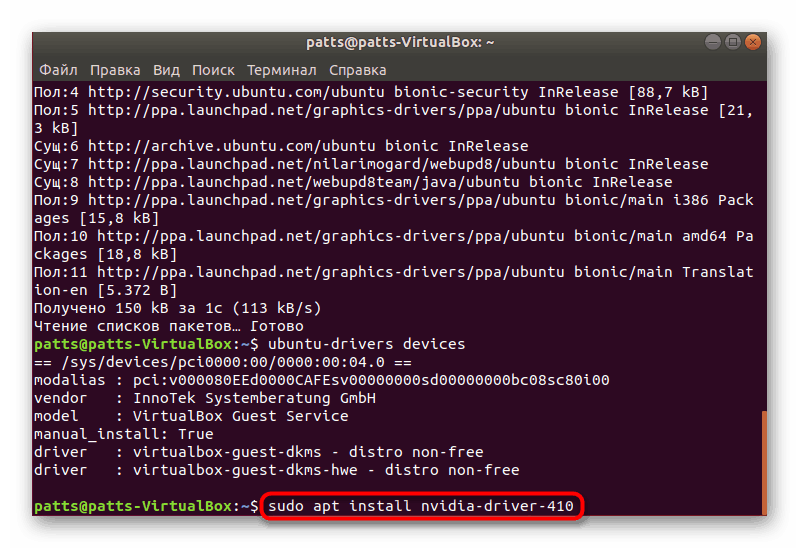Viewport: 799px width, 548px height.
Task: Click the terminal vertical scrollbar thumb
Action: pyautogui.click(x=764, y=463)
